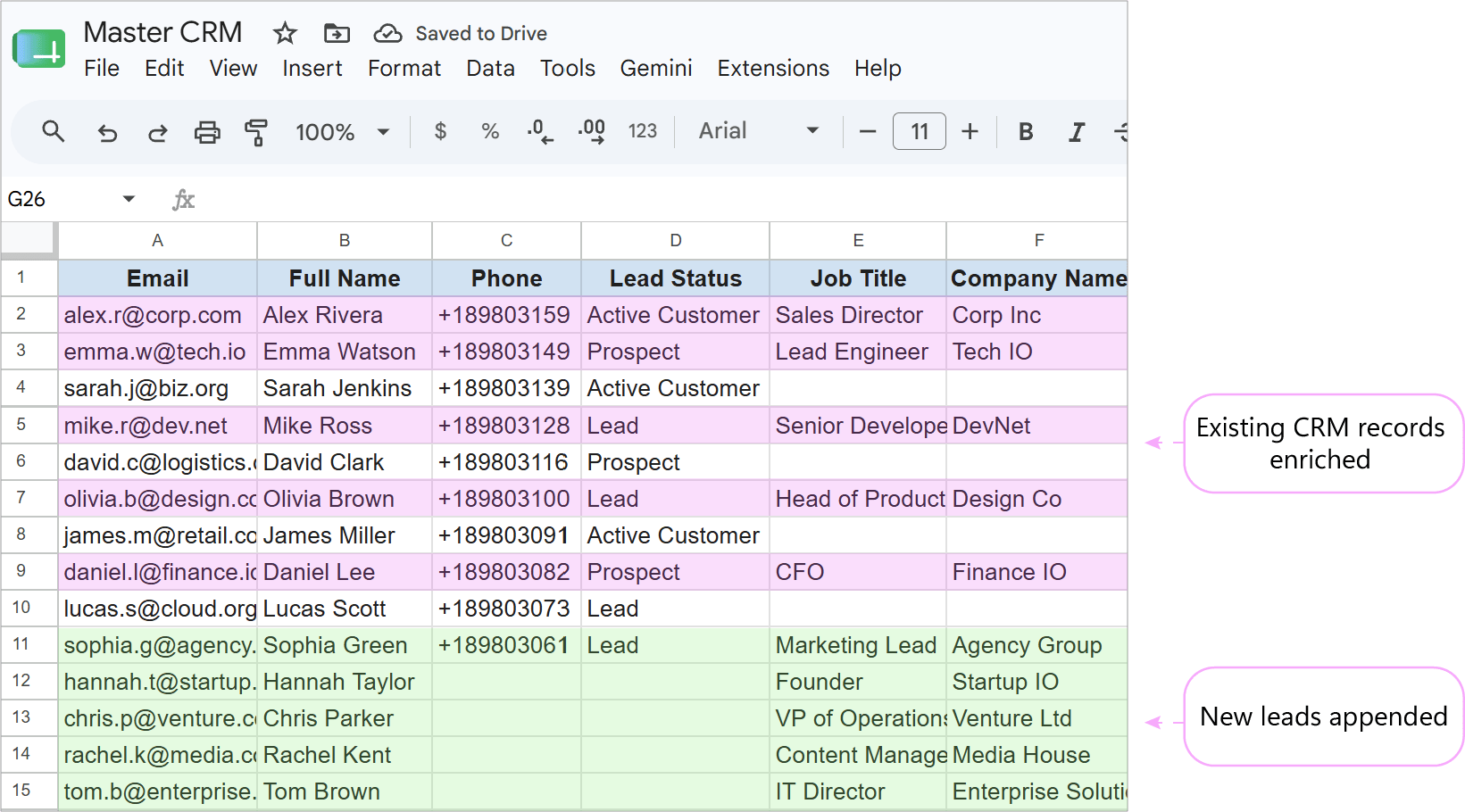This screenshot has height=812, width=1465.
Task: Open the 100% zoom dropdown
Action: coord(343,132)
